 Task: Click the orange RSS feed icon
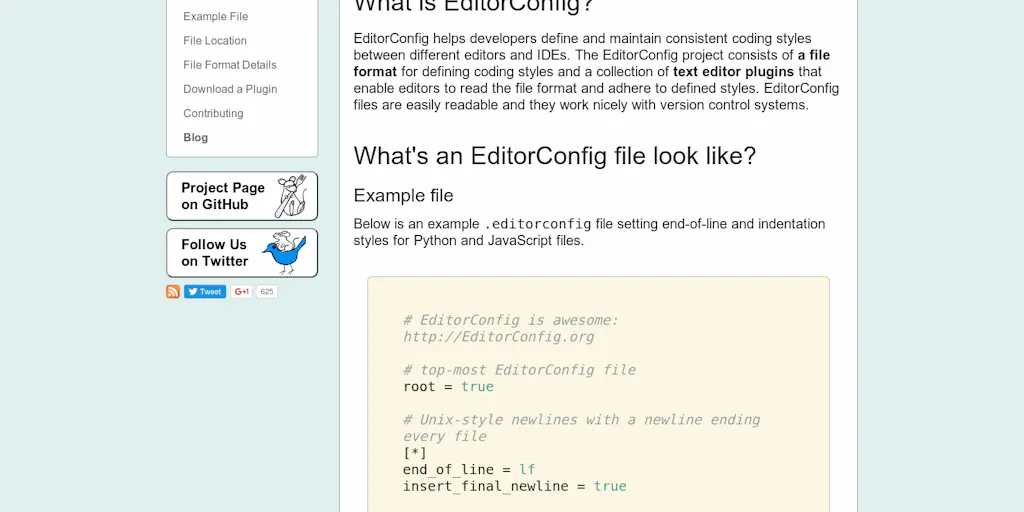[x=173, y=292]
